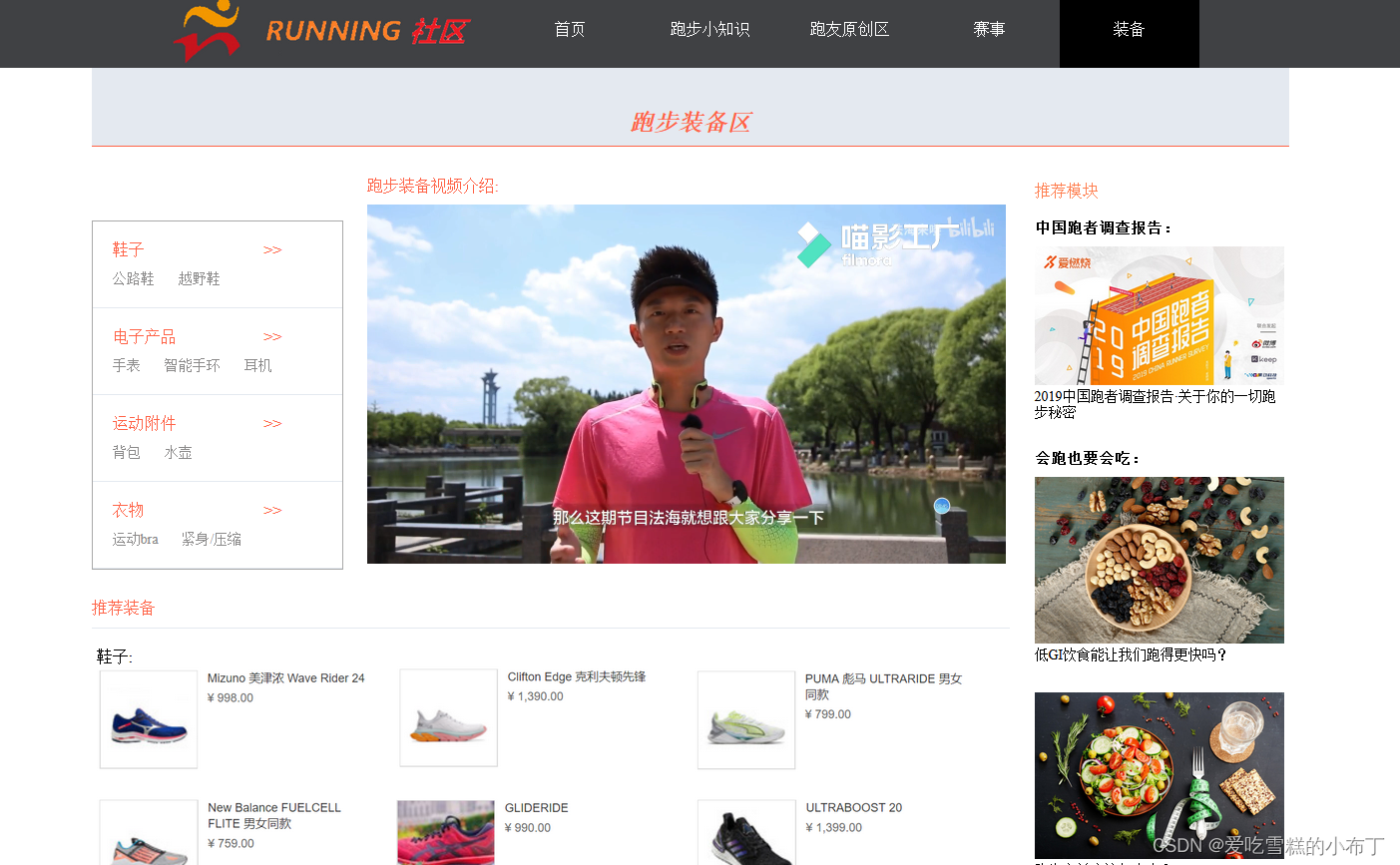Click GLIDERIDE red shoe image

coord(446,832)
